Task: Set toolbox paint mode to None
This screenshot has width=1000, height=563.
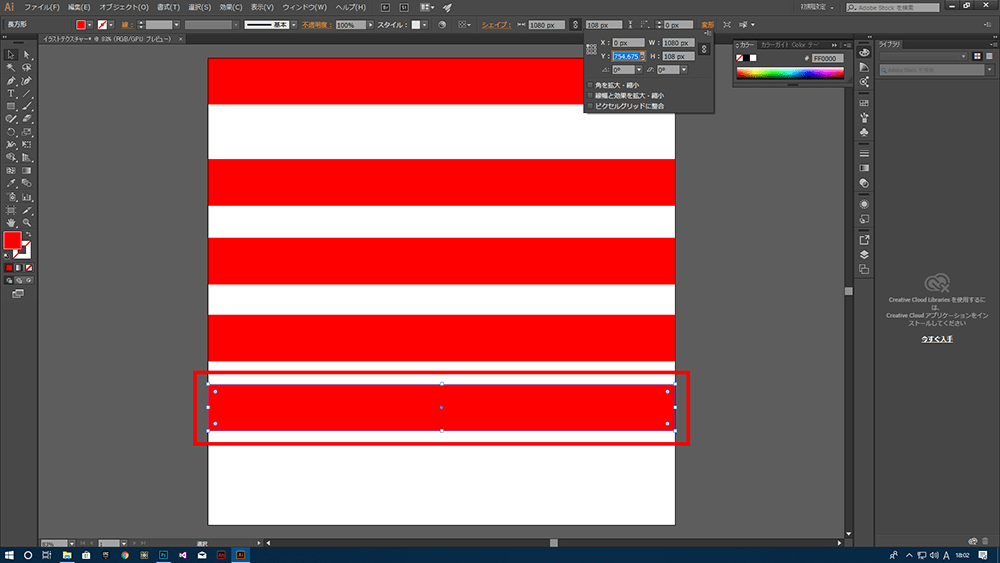Action: pos(29,268)
